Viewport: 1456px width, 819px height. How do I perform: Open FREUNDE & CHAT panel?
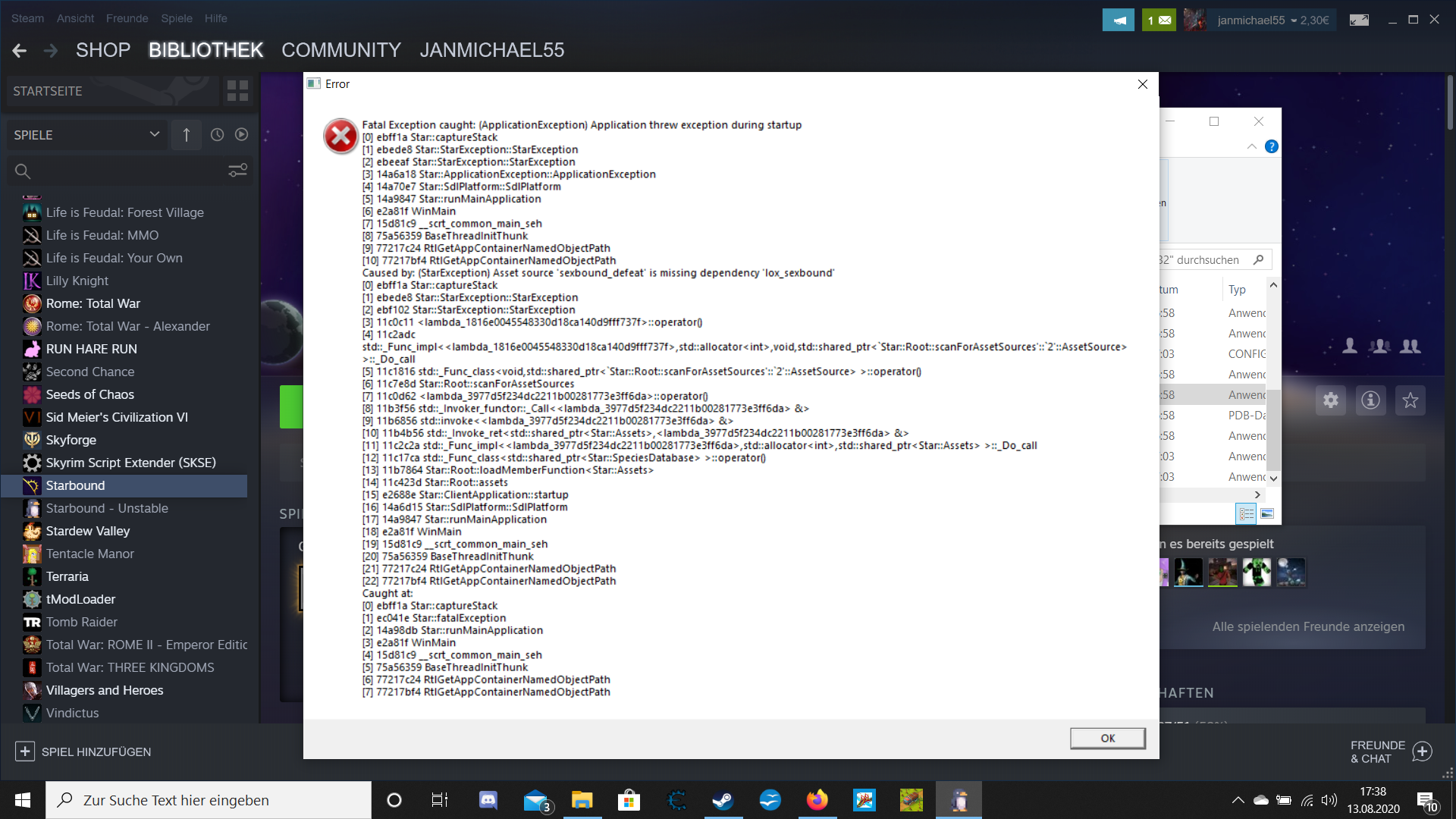click(x=1391, y=752)
